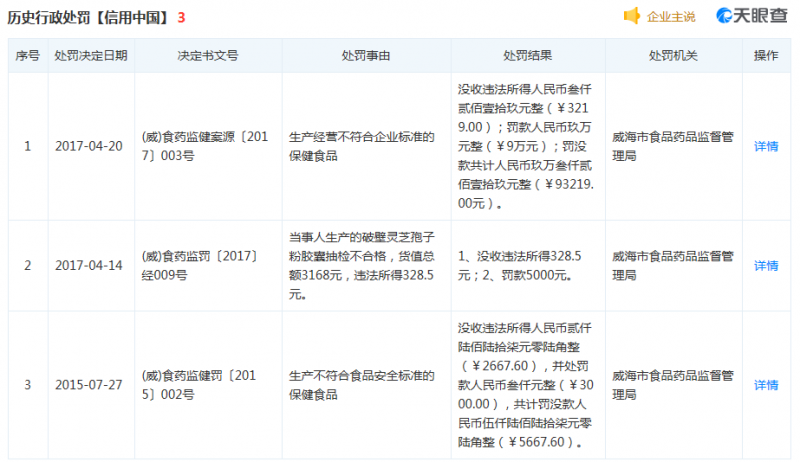Click the 处罚机关 column header
Image resolution: width=800 pixels, height=462 pixels.
(x=673, y=56)
